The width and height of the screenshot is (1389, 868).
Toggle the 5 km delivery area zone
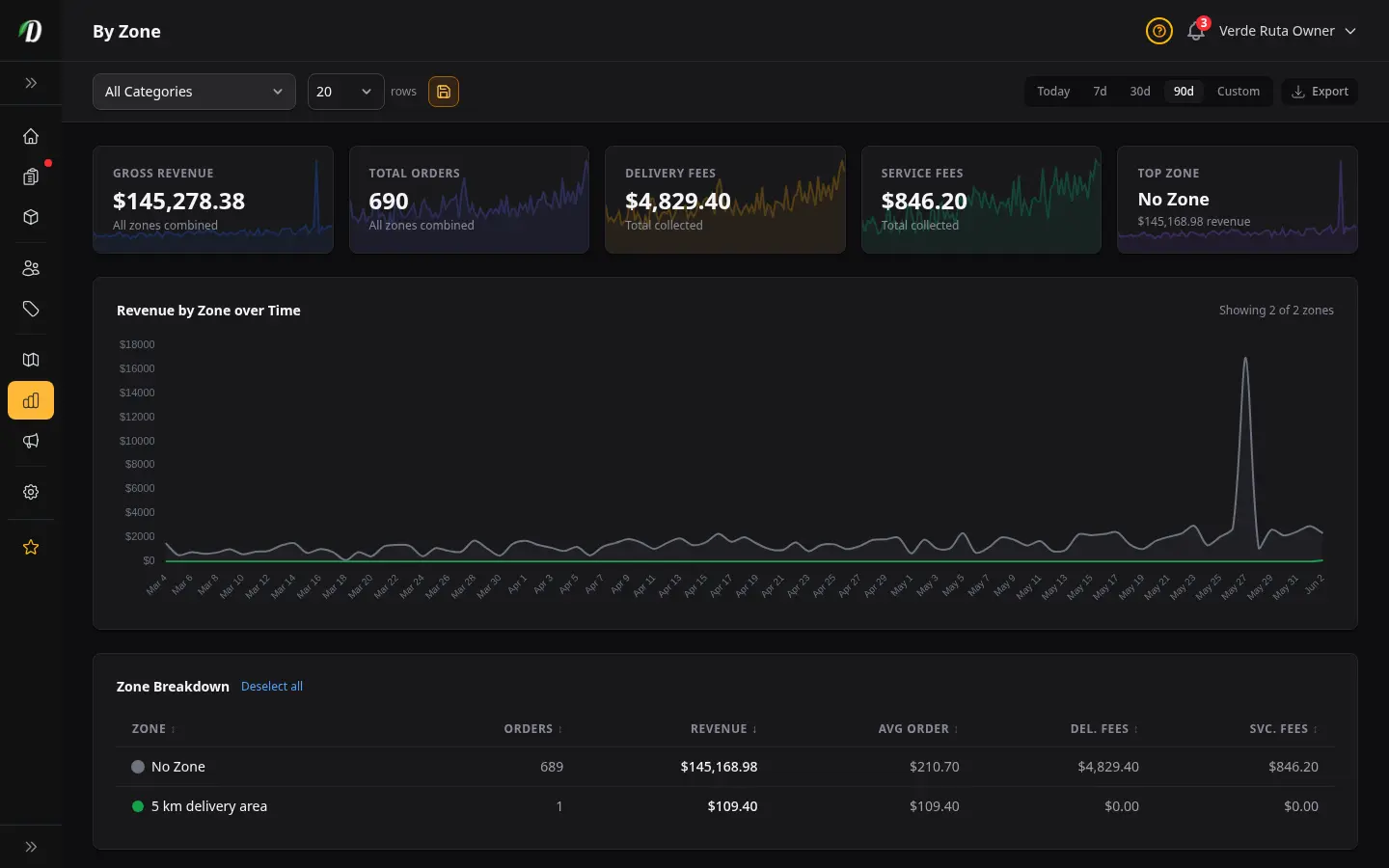point(725,806)
